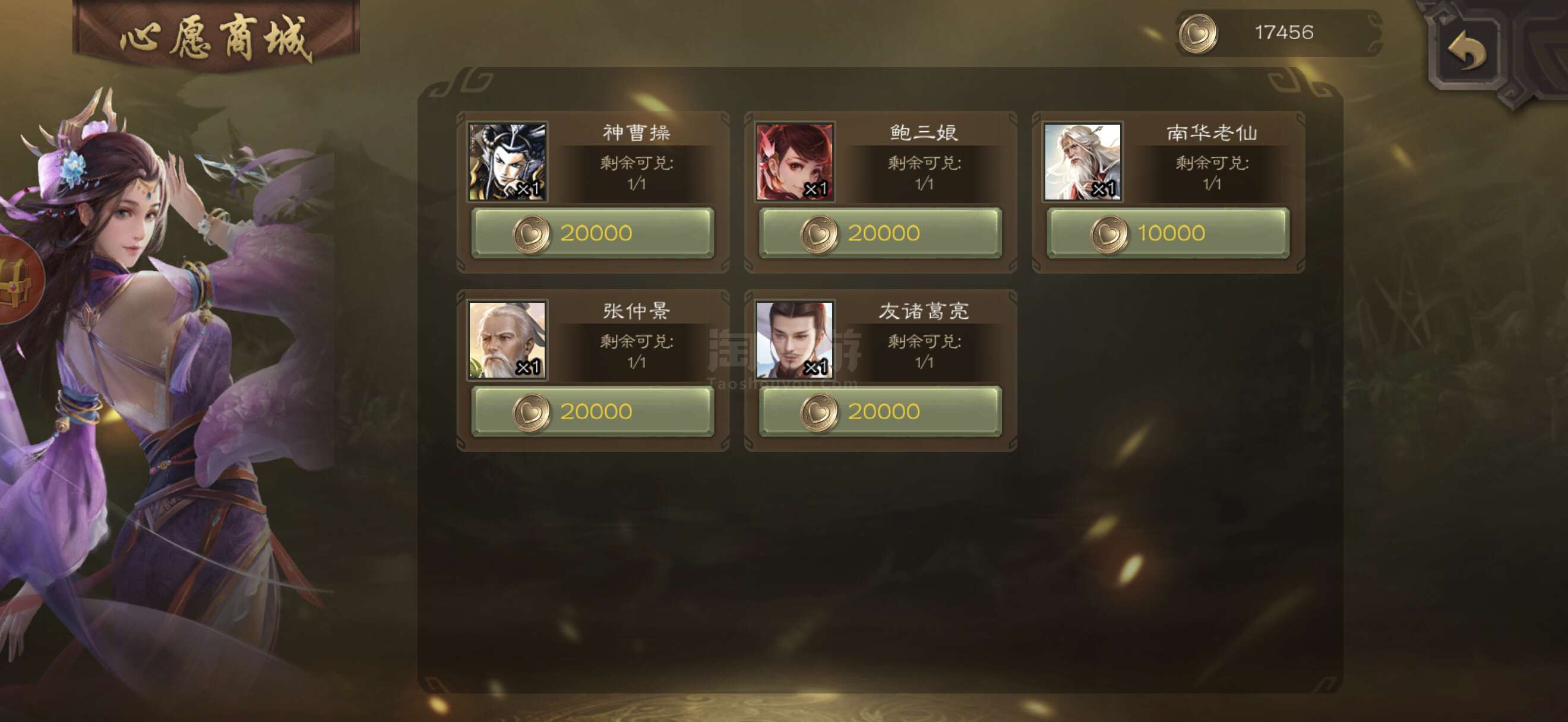
Task: Click the 17456 coin balance display
Action: [1278, 33]
